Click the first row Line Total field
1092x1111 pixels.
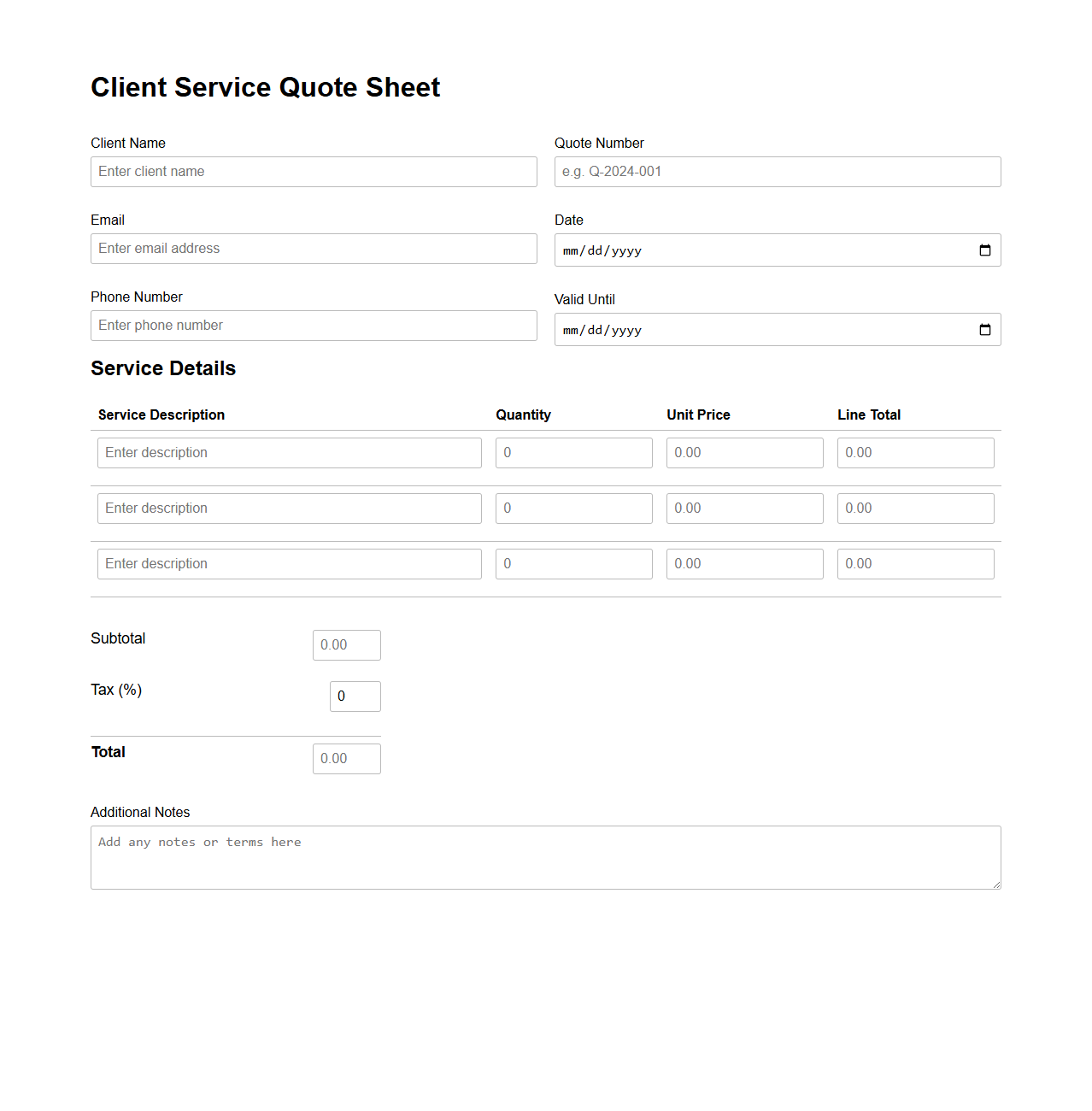coord(915,452)
